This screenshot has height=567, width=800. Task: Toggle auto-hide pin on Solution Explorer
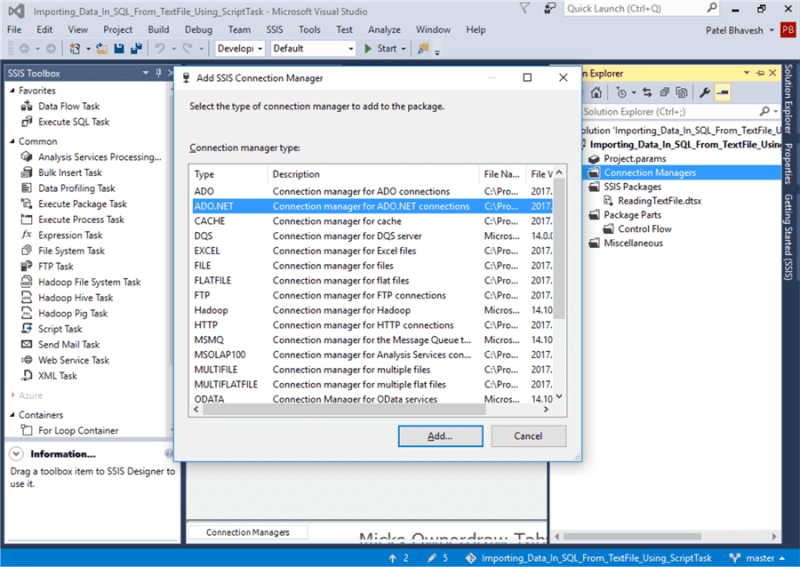[760, 73]
